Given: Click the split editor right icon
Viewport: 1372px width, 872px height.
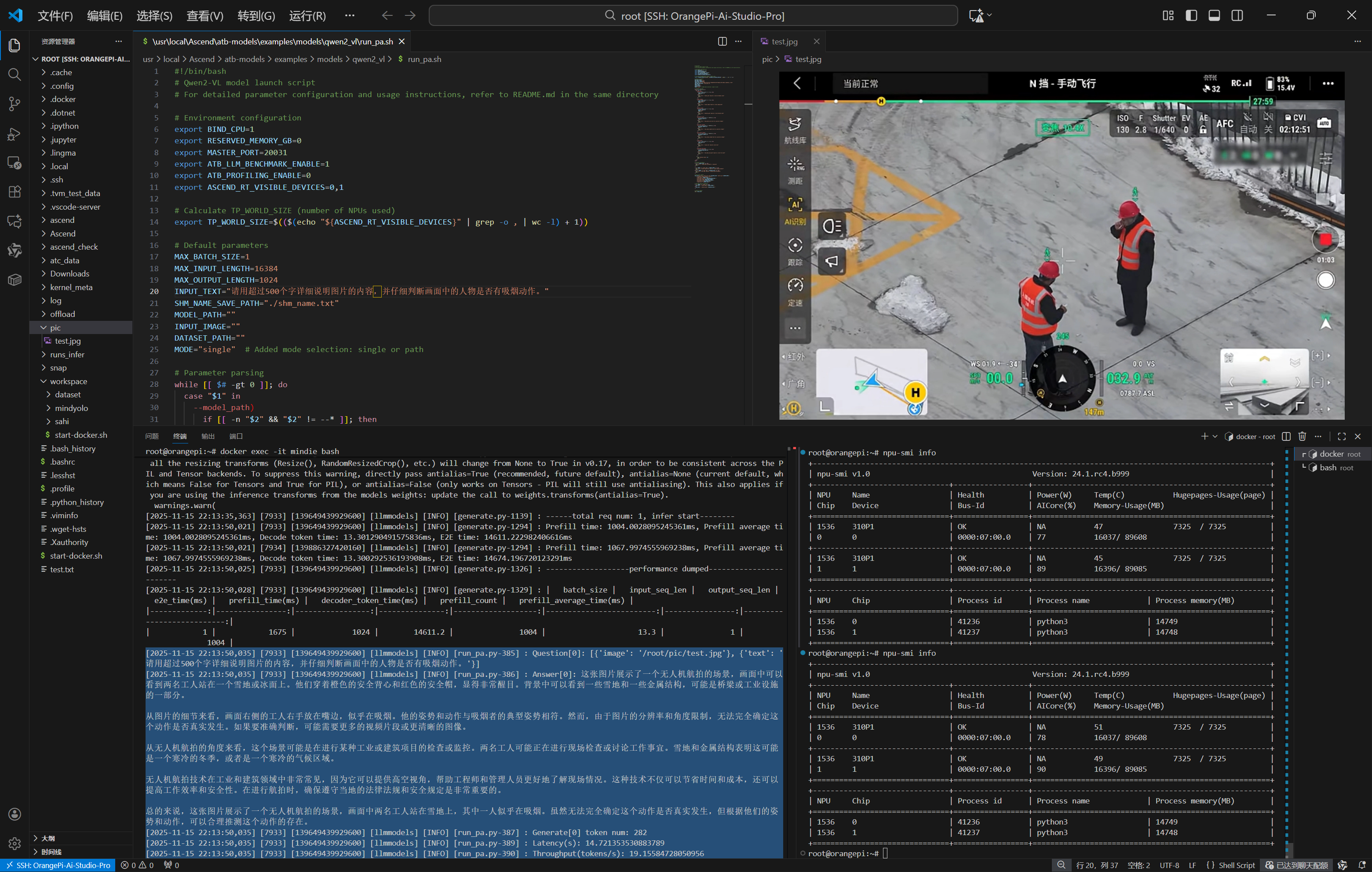Looking at the screenshot, I should coord(722,42).
